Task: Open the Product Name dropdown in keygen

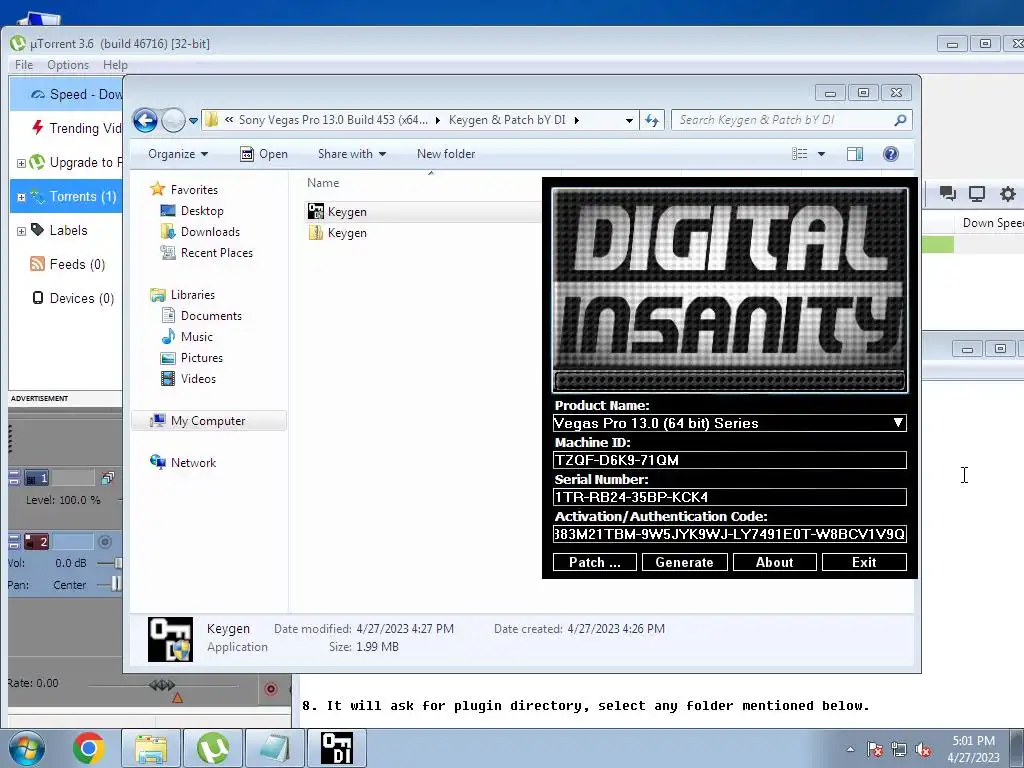Action: coord(899,423)
